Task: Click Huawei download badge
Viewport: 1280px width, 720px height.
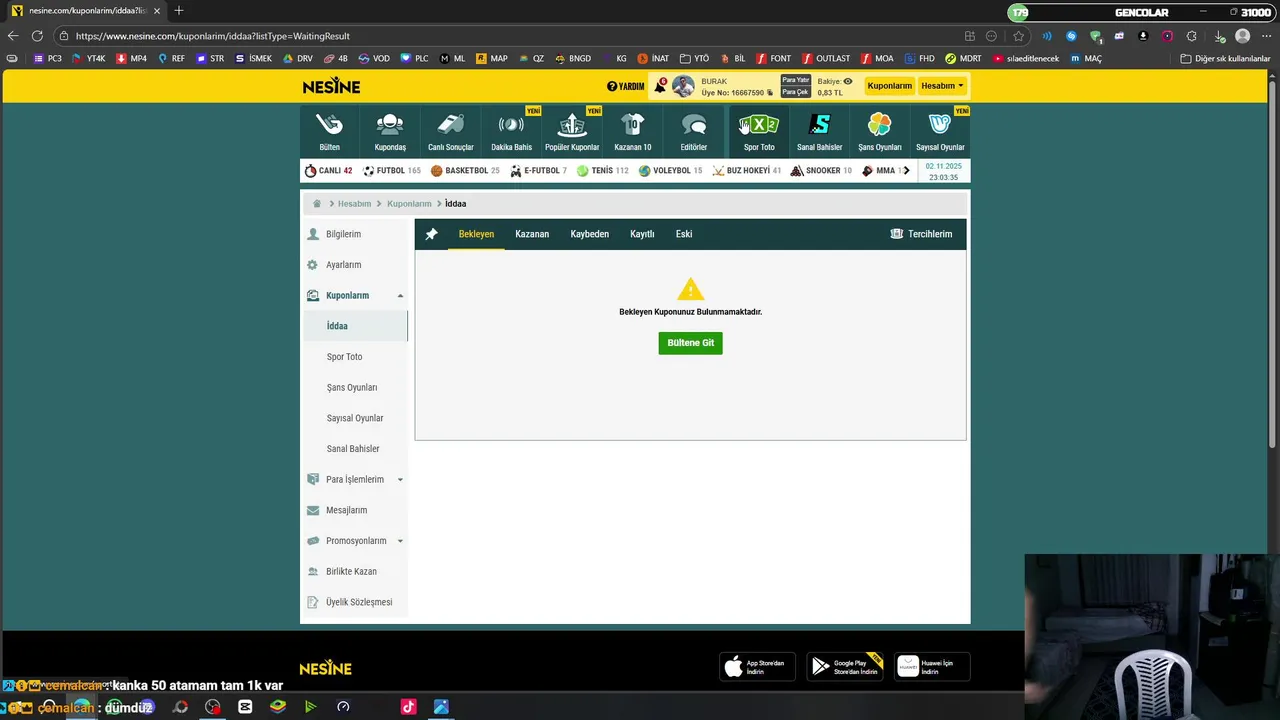Action: tap(932, 667)
